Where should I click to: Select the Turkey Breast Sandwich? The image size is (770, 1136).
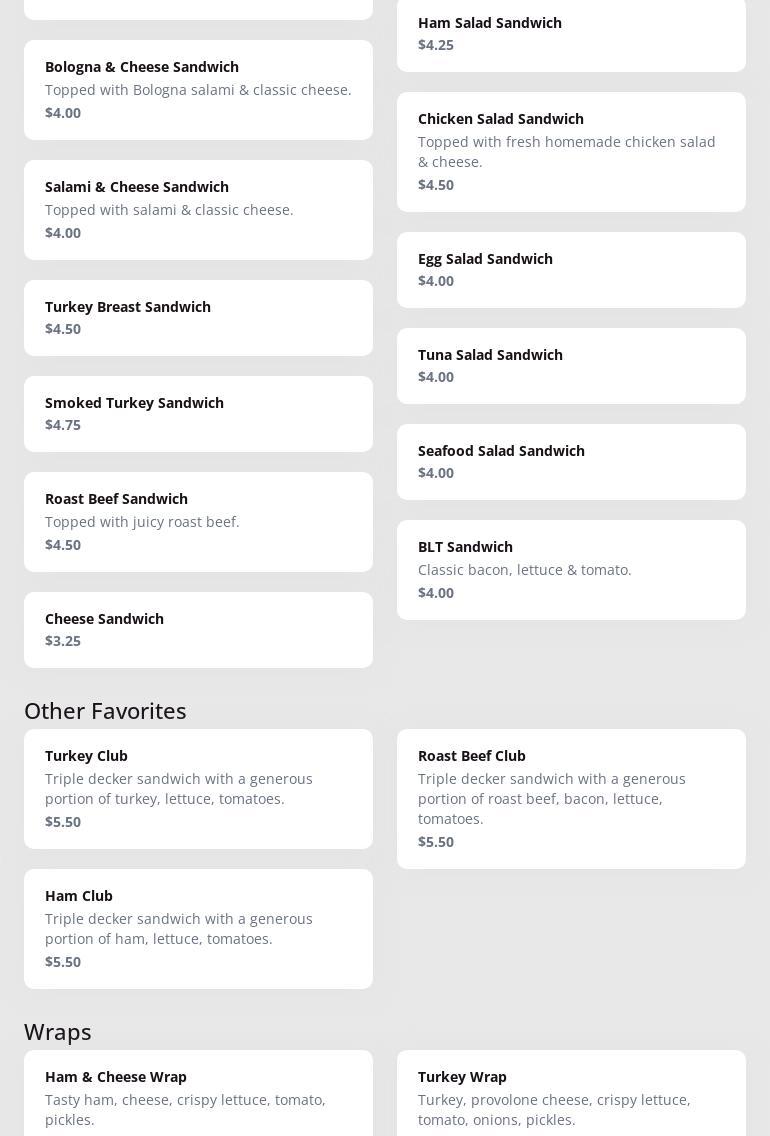198,318
